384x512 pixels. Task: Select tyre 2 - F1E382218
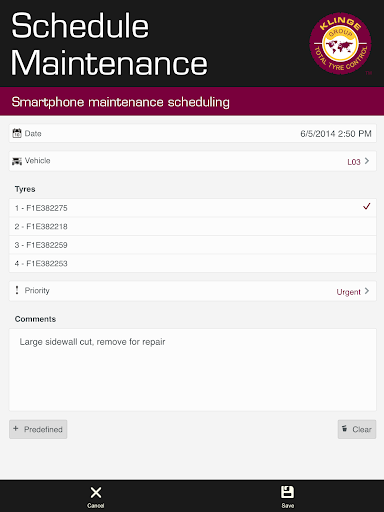[193, 226]
